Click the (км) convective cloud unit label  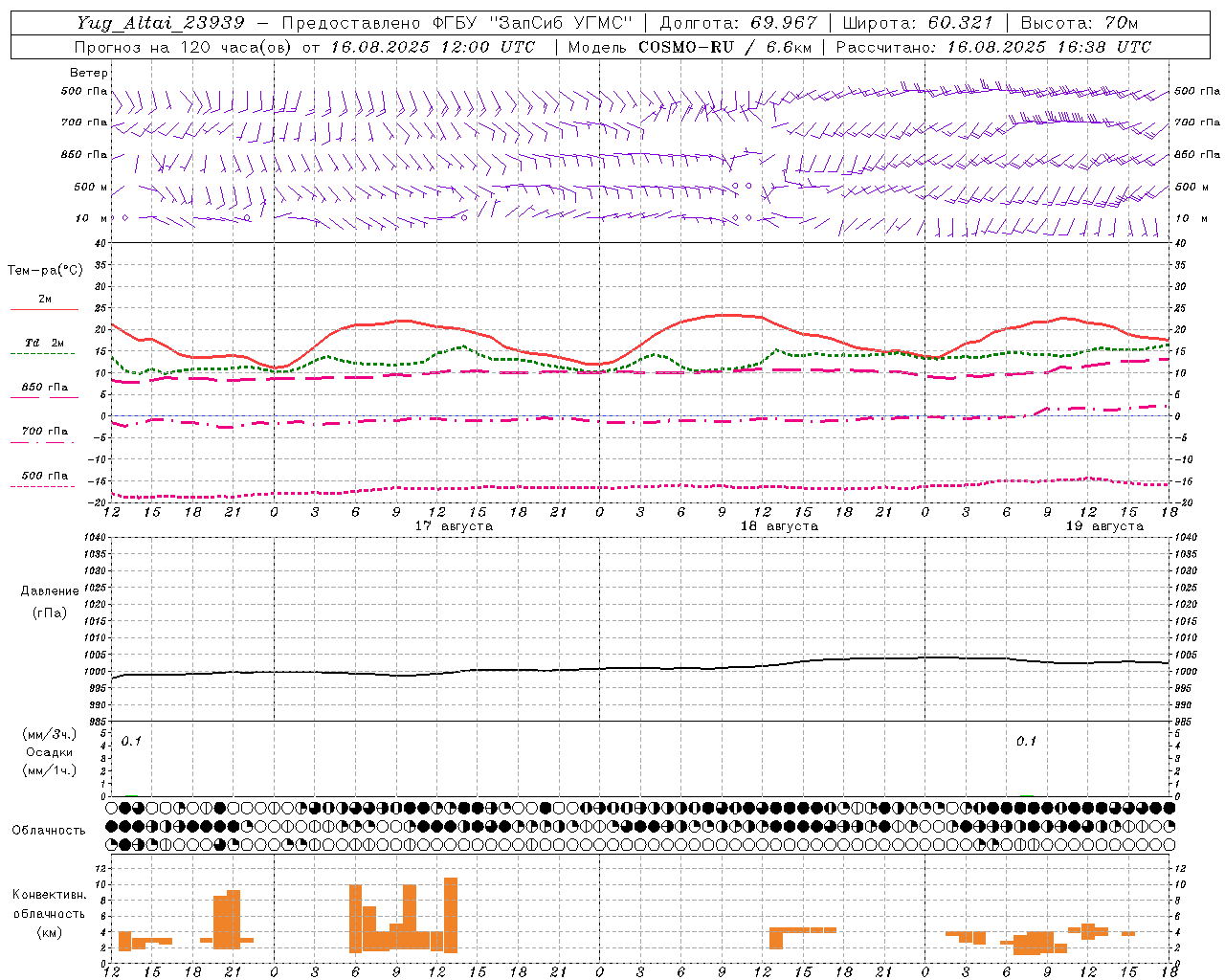click(x=50, y=932)
